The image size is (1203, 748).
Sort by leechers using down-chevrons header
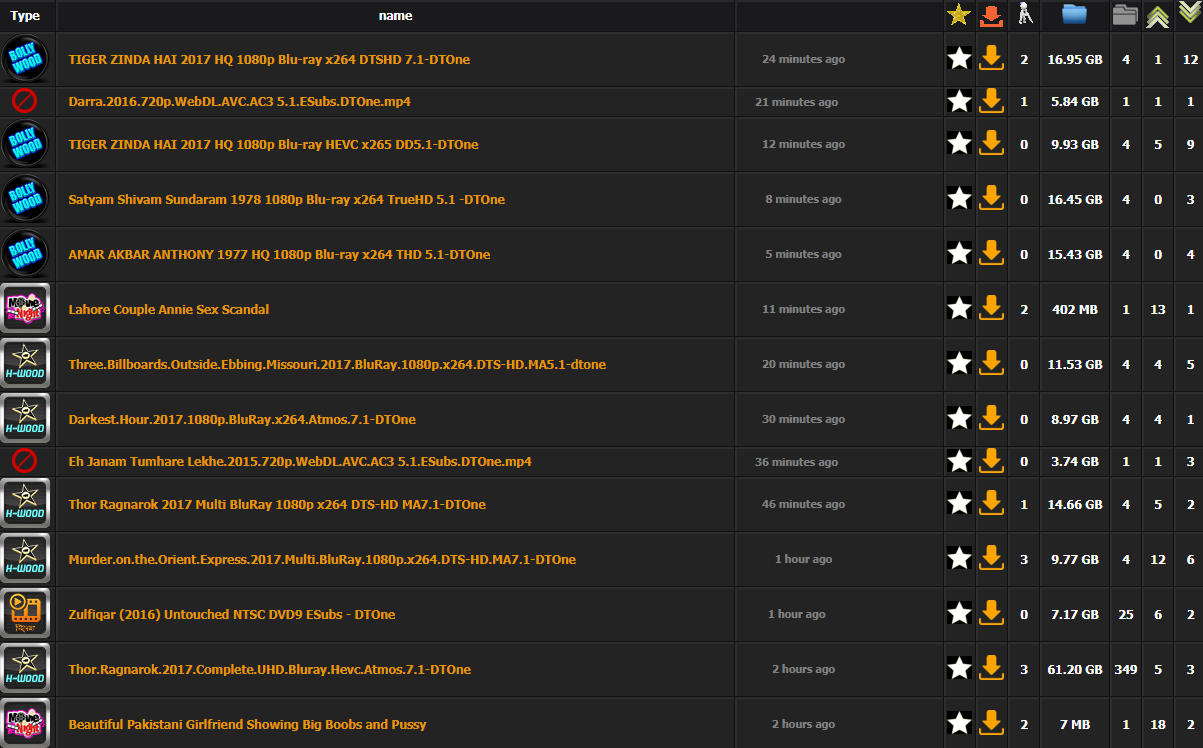[x=1190, y=13]
